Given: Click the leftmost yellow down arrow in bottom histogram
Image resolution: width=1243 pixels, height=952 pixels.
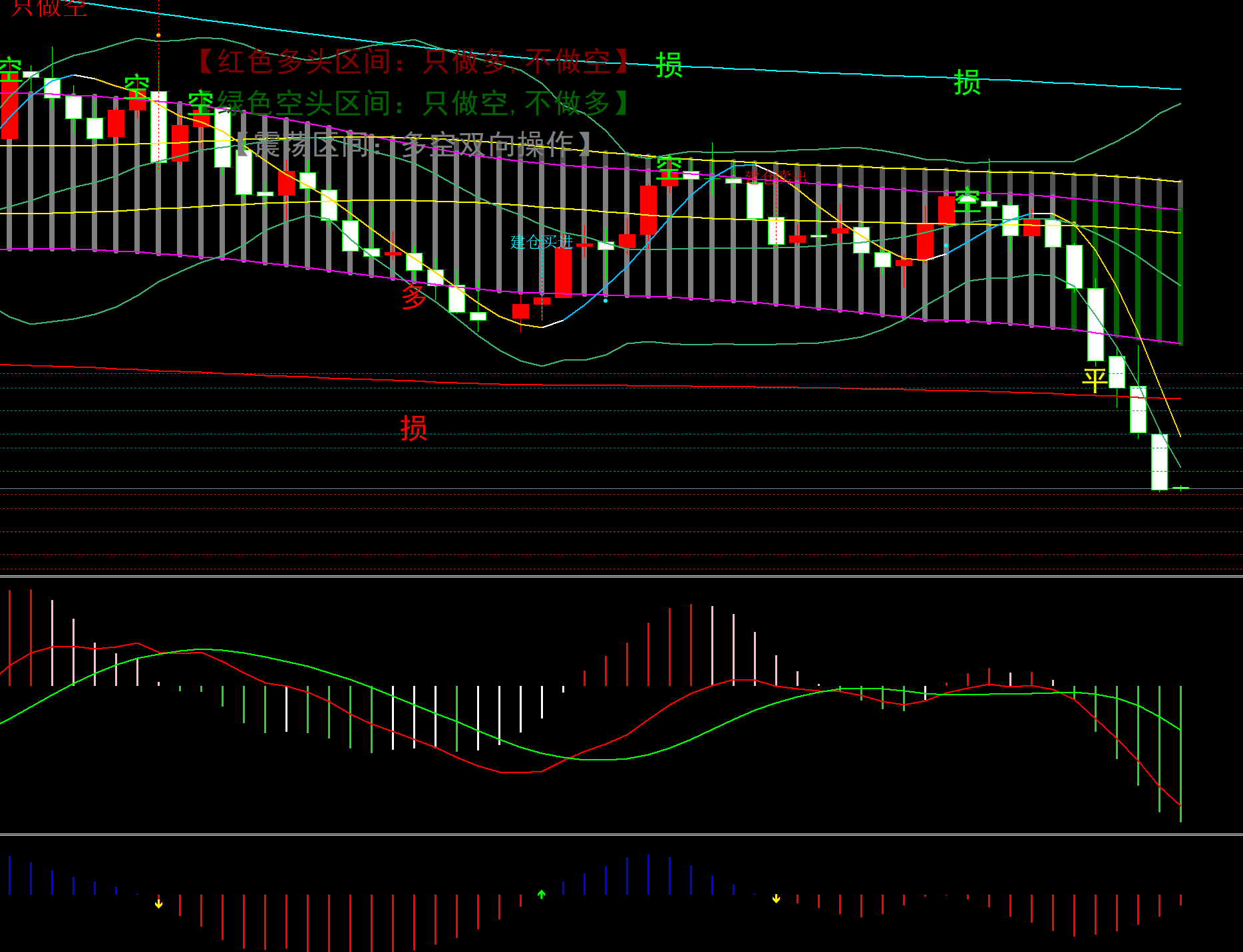Looking at the screenshot, I should tap(158, 903).
